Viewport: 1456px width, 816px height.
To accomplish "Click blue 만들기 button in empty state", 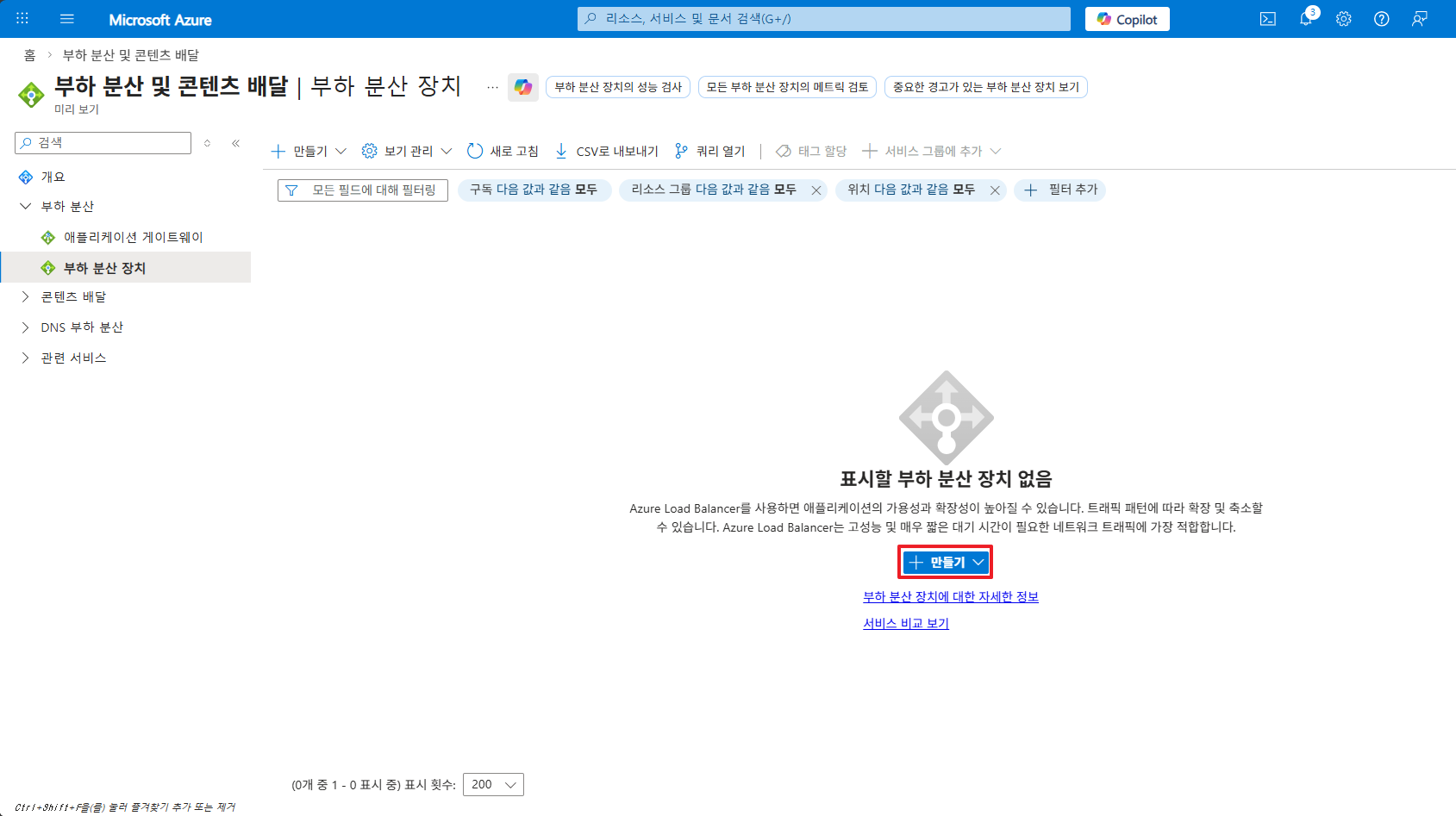I will pyautogui.click(x=946, y=563).
